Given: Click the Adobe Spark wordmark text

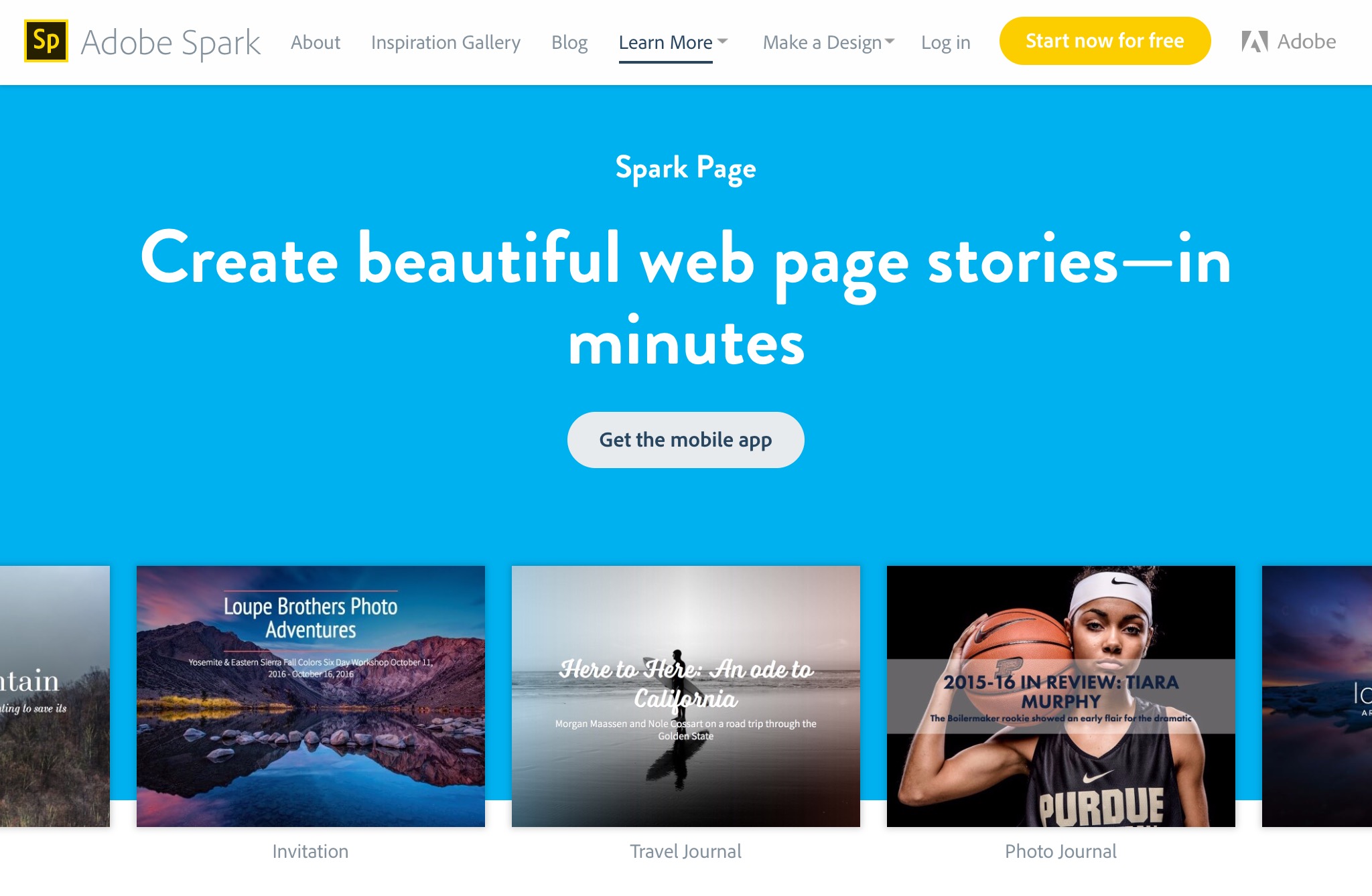Looking at the screenshot, I should 171,43.
